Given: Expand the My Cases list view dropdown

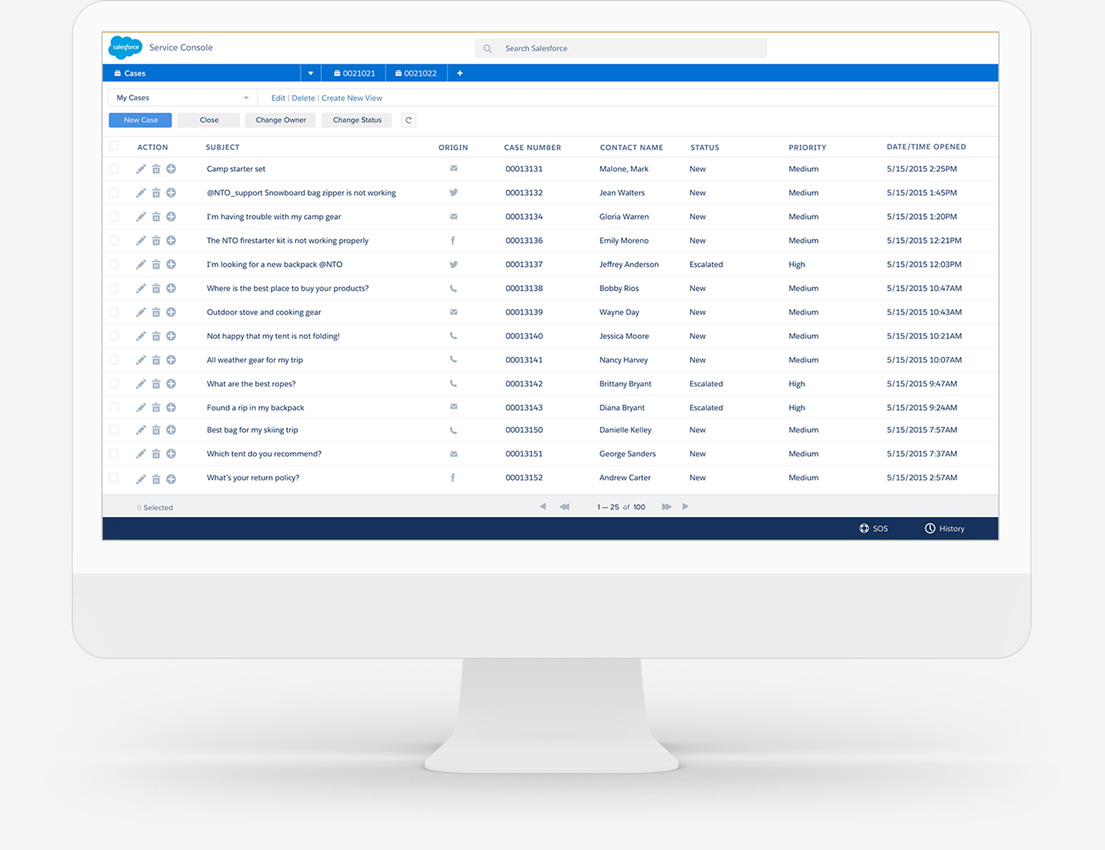Looking at the screenshot, I should pyautogui.click(x=246, y=98).
